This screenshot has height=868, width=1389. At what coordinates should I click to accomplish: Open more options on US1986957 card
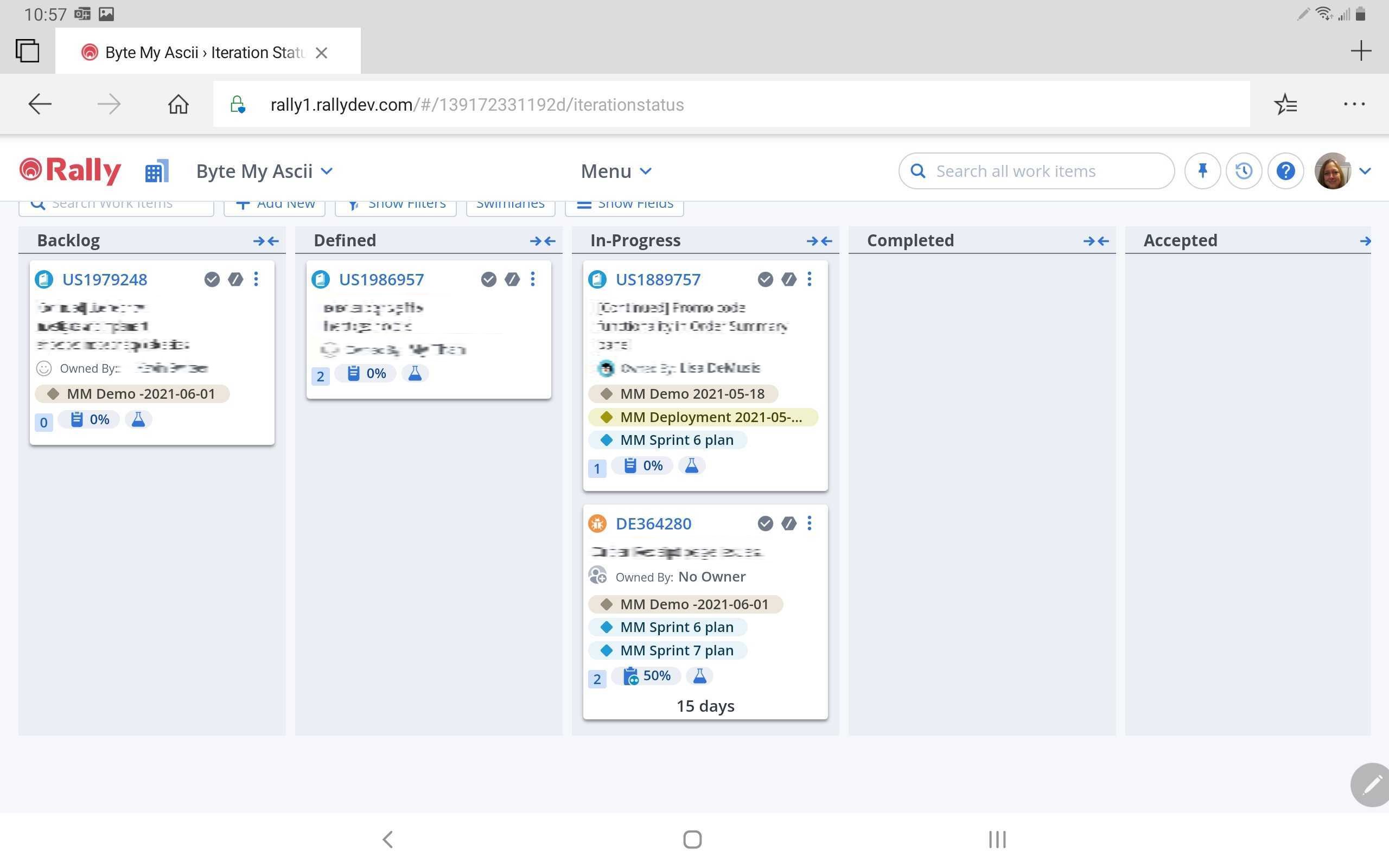tap(533, 279)
